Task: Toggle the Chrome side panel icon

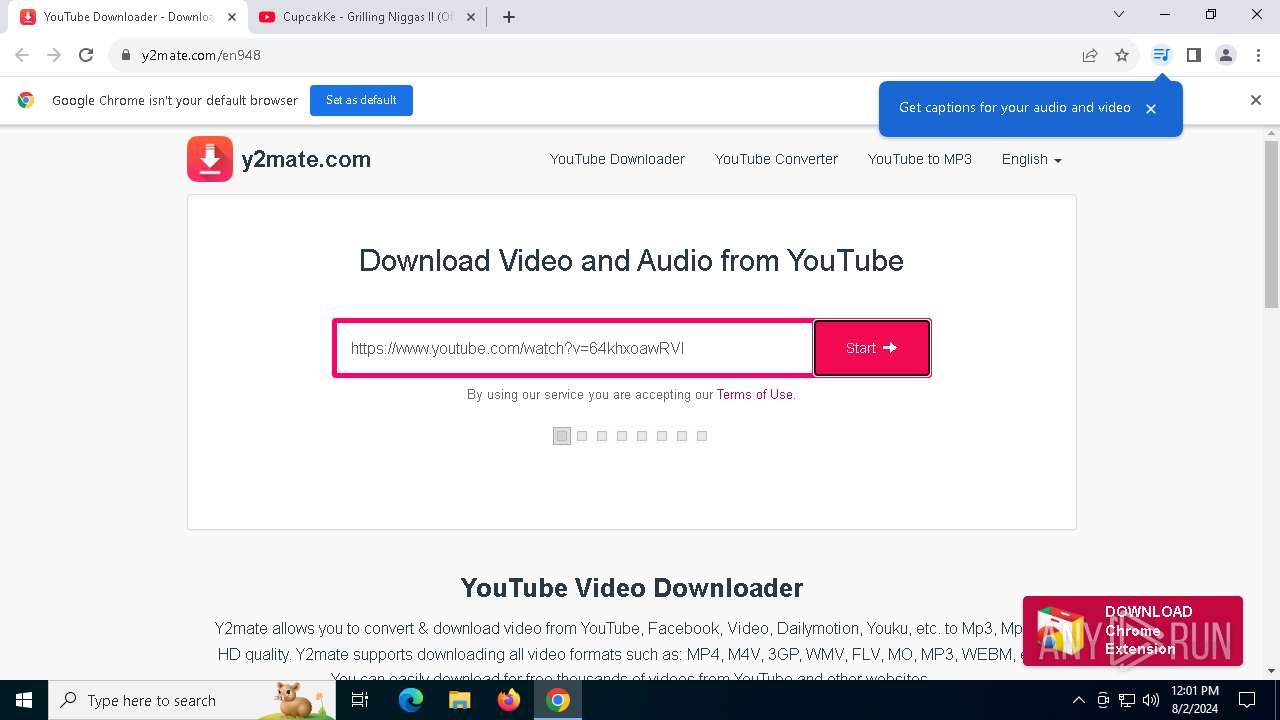Action: click(x=1193, y=55)
